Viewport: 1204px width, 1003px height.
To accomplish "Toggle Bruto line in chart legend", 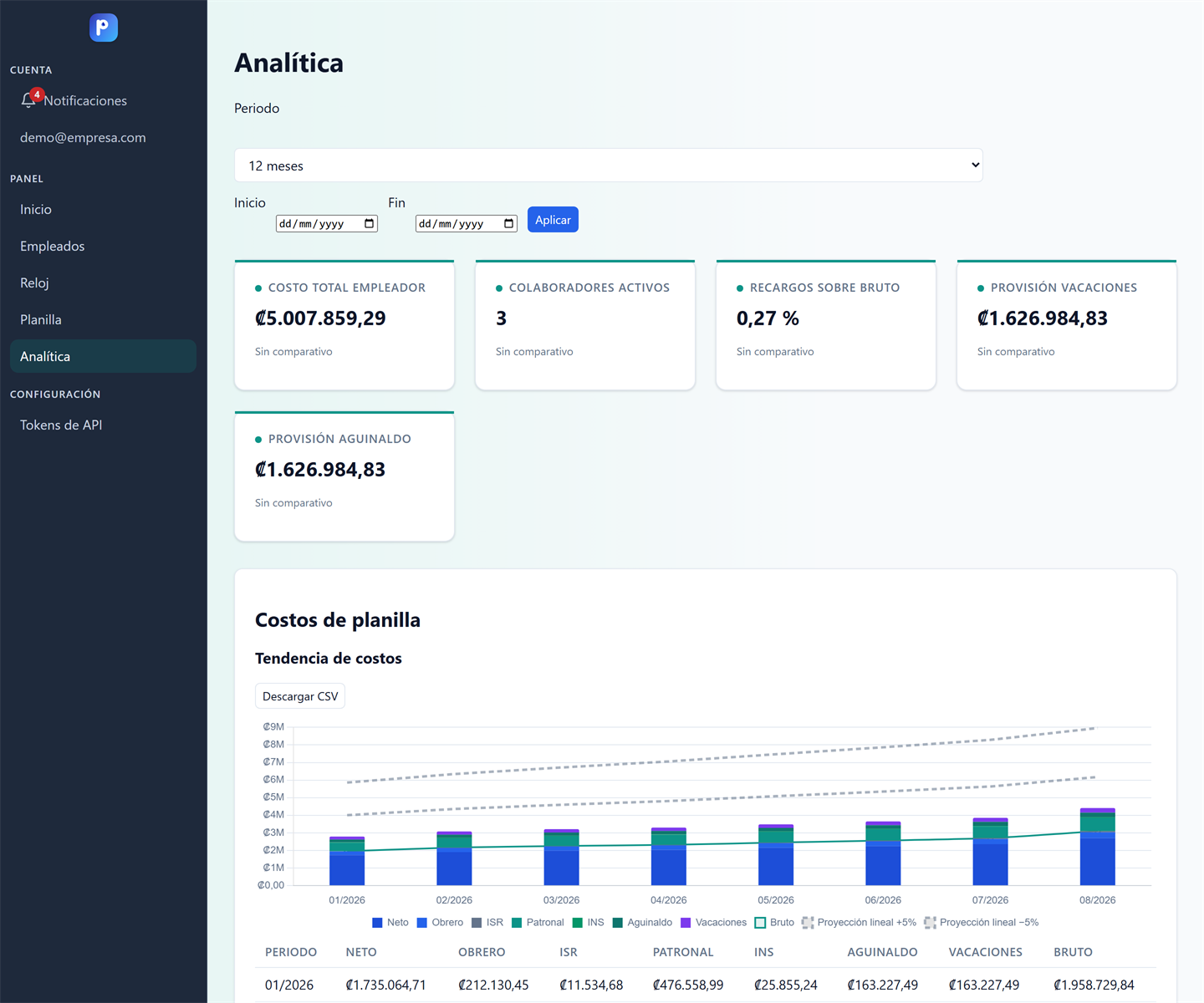I will (774, 923).
